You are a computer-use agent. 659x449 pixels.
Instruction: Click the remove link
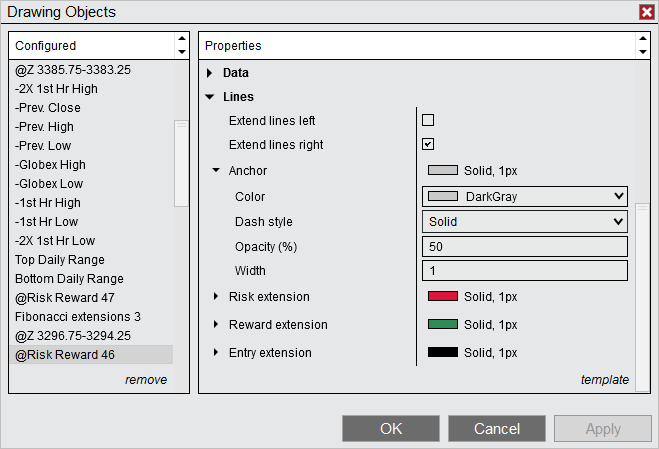click(x=146, y=380)
